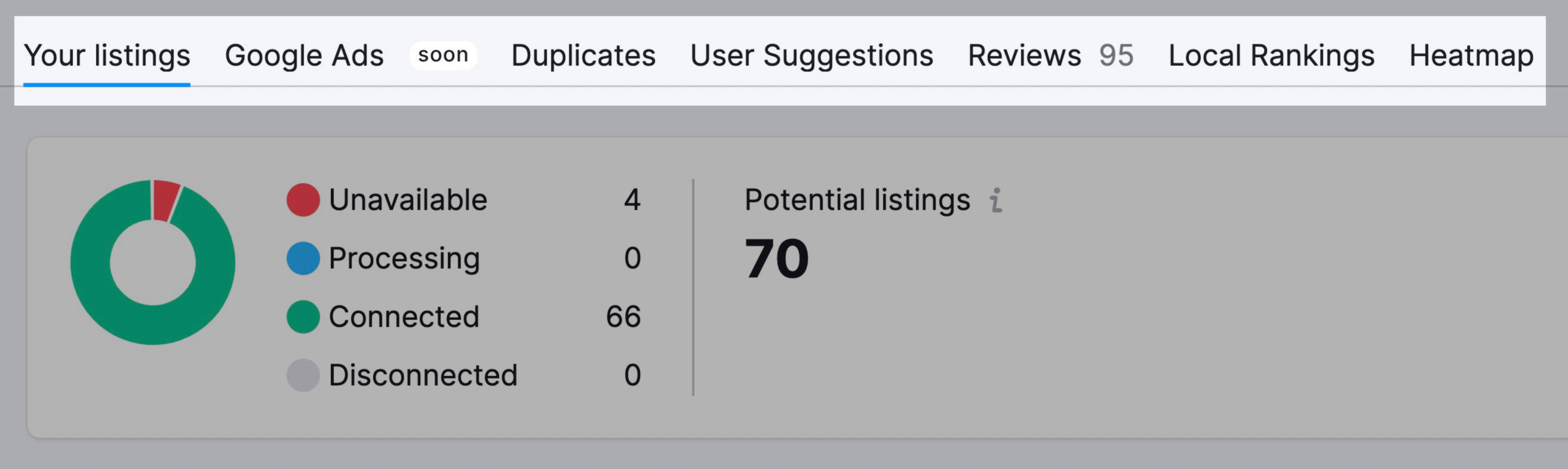Switch to the Your listings tab
The height and width of the screenshot is (469, 1568).
108,55
